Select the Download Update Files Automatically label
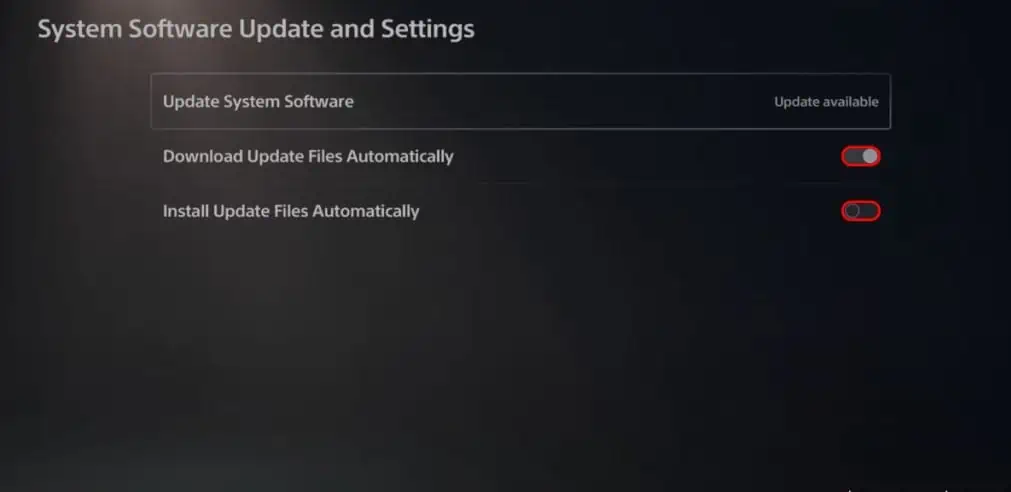The width and height of the screenshot is (1011, 492). (308, 157)
